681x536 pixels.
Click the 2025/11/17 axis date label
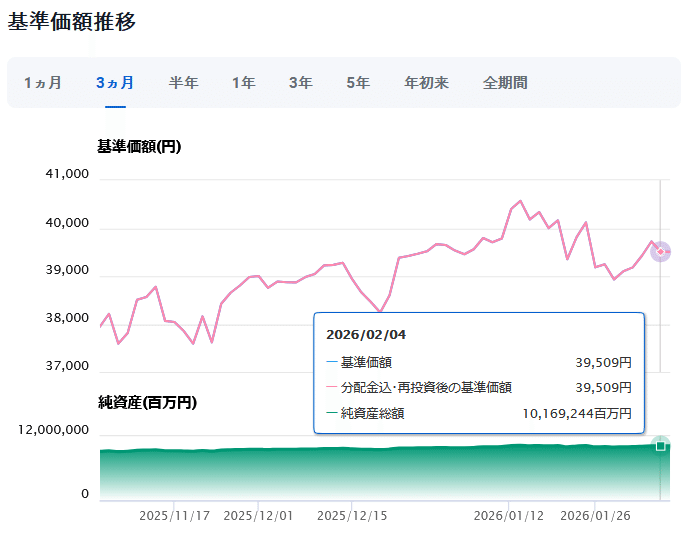(174, 516)
